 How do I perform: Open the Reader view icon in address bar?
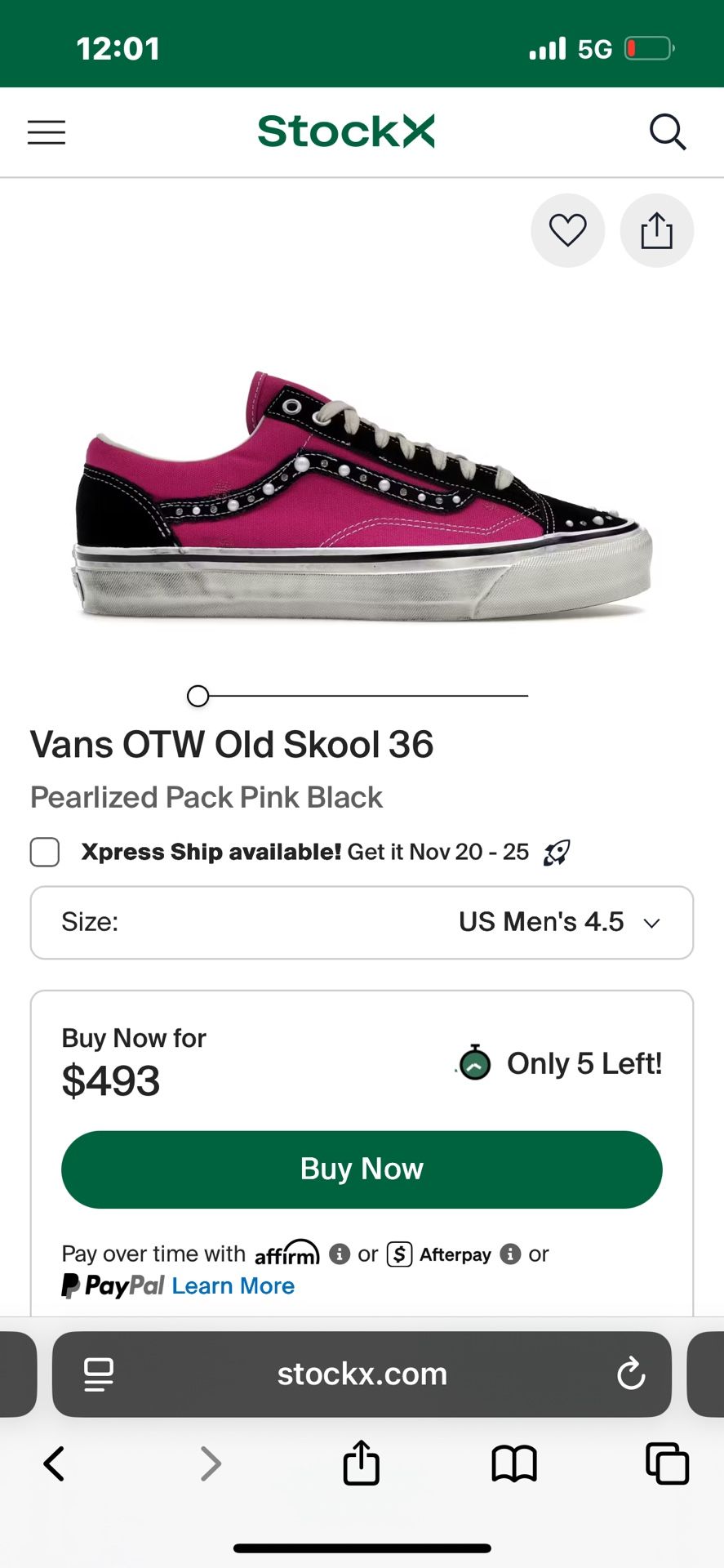tap(98, 1374)
